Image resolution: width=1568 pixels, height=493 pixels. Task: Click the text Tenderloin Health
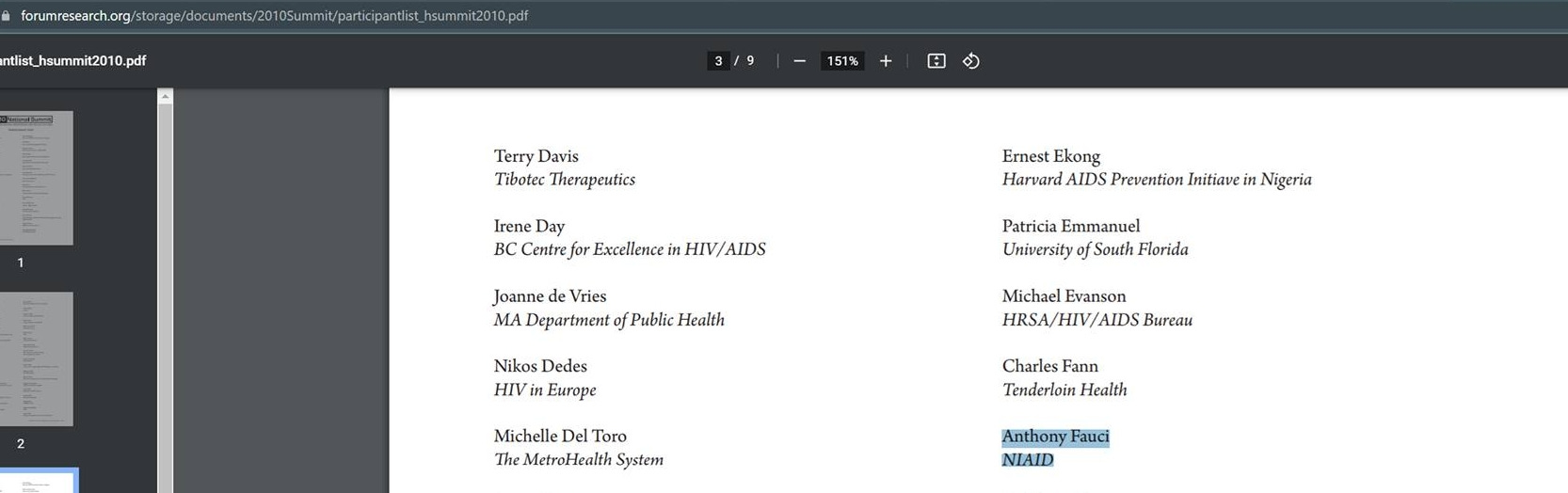click(1064, 390)
